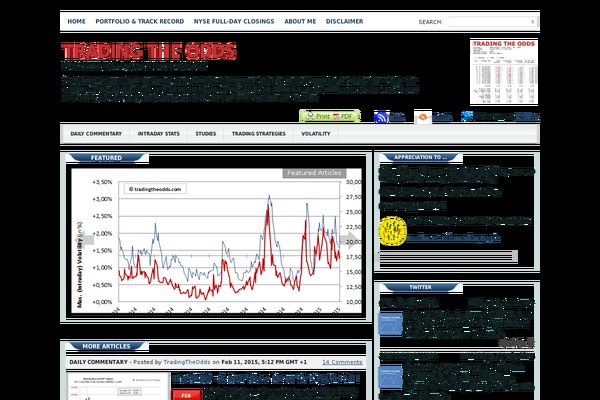Click the blue RSS feed icon
Image resolution: width=600 pixels, height=400 pixels.
point(381,116)
